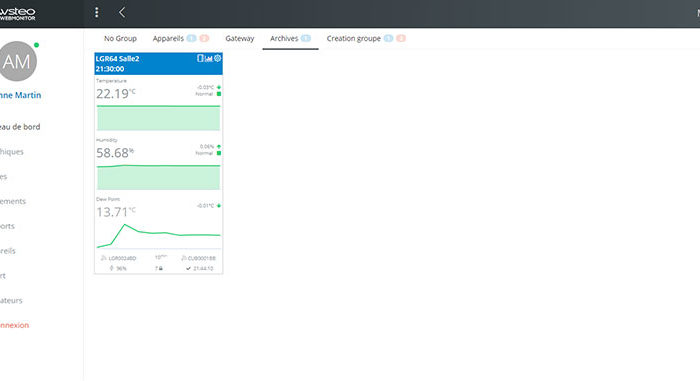700x381 pixels.
Task: Open LGR64 Salle2 device details icon
Action: click(200, 58)
